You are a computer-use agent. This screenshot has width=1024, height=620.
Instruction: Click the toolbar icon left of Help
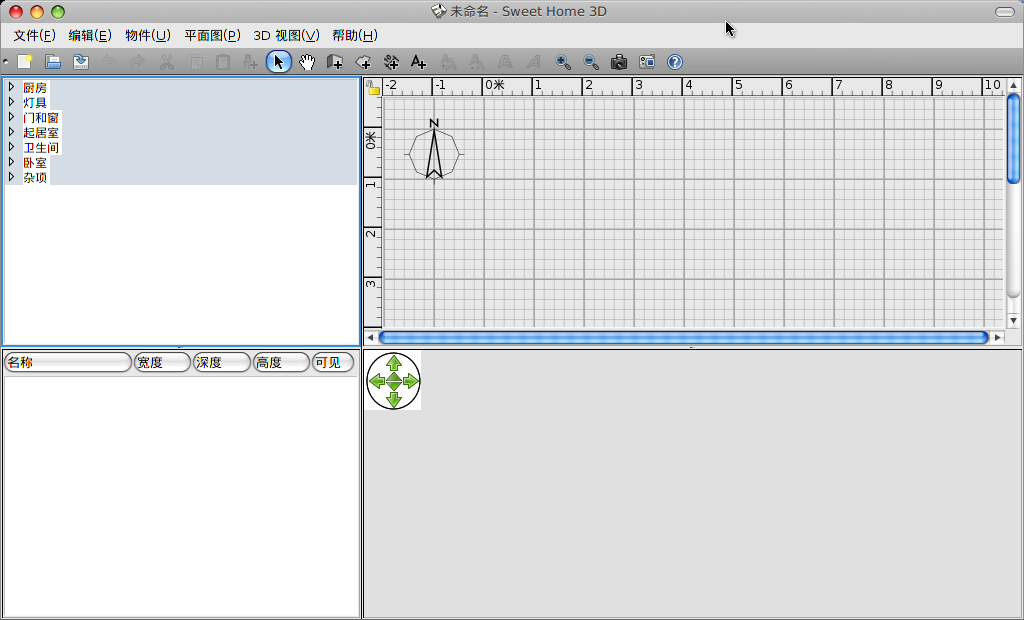(x=647, y=62)
